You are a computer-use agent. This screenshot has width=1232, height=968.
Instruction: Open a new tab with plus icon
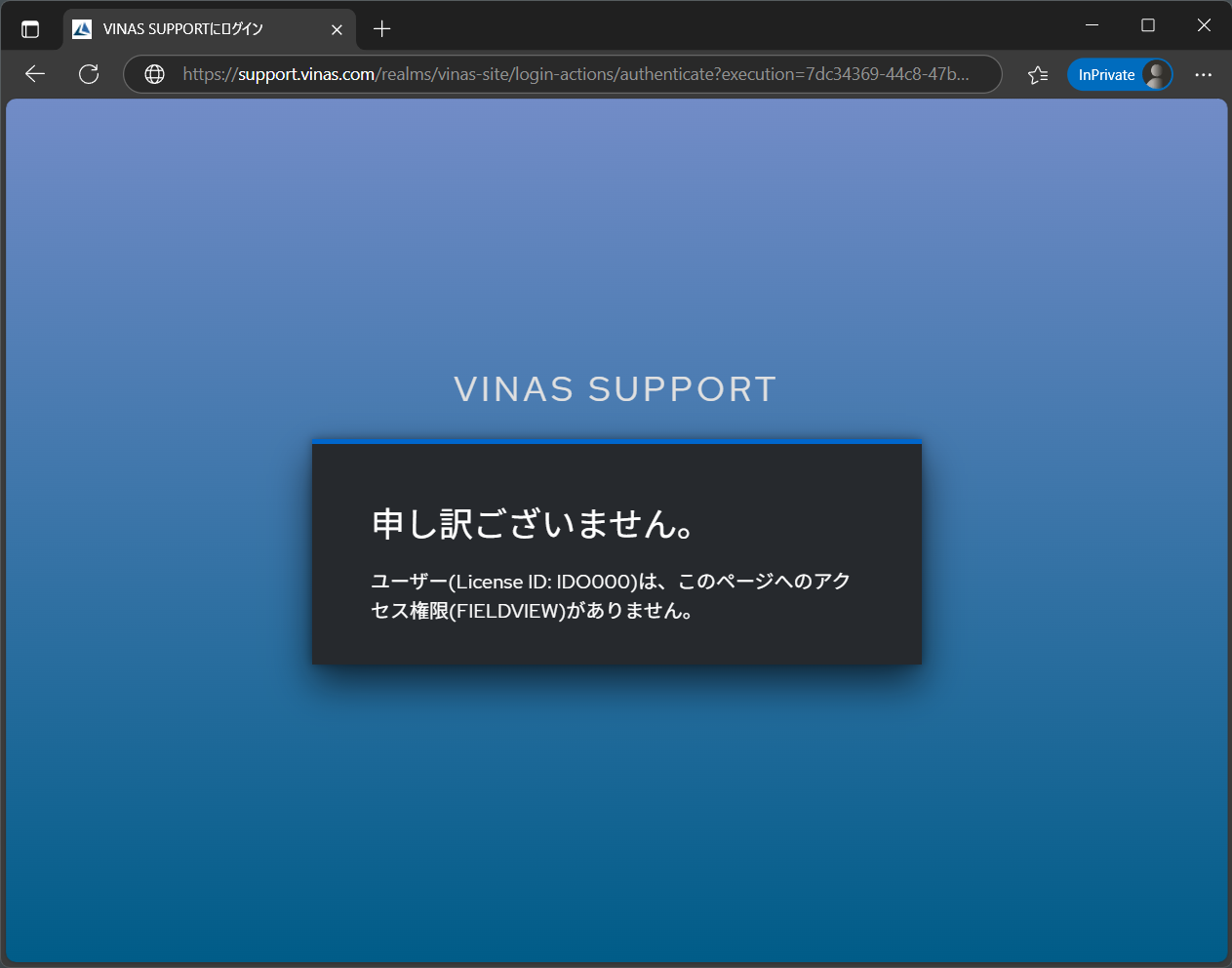tap(382, 29)
